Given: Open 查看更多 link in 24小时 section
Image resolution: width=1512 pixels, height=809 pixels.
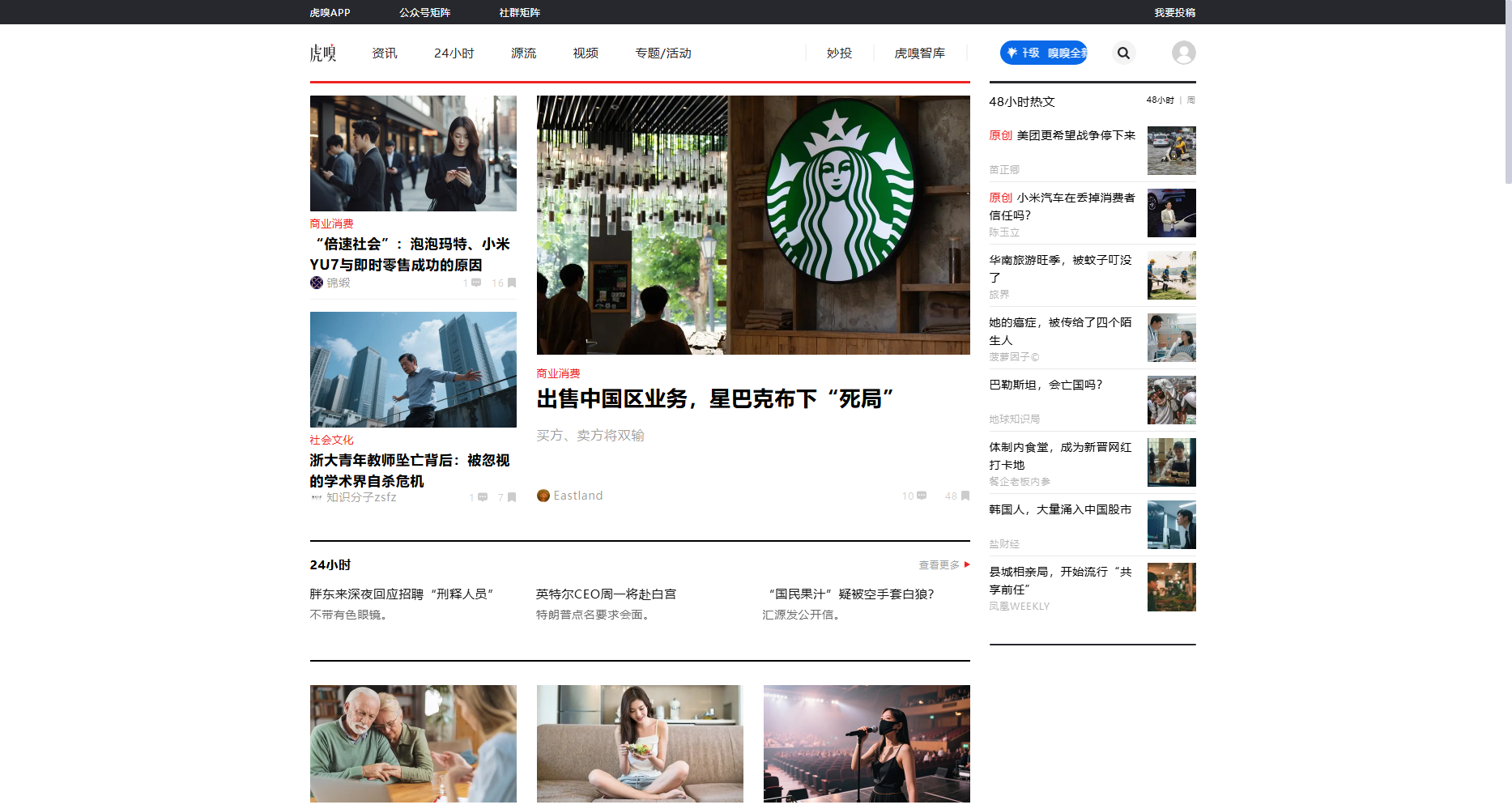Looking at the screenshot, I should click(x=939, y=564).
